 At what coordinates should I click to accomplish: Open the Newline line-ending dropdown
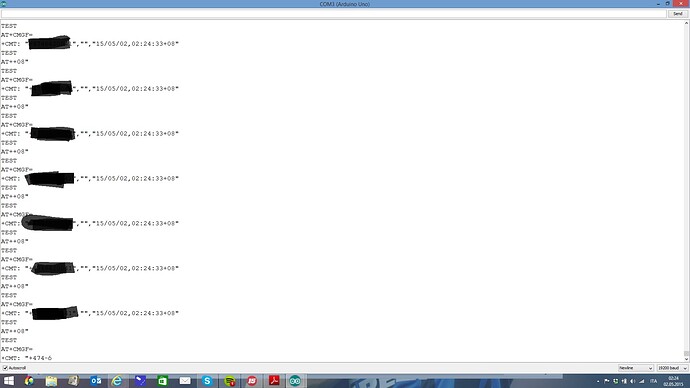pos(635,368)
